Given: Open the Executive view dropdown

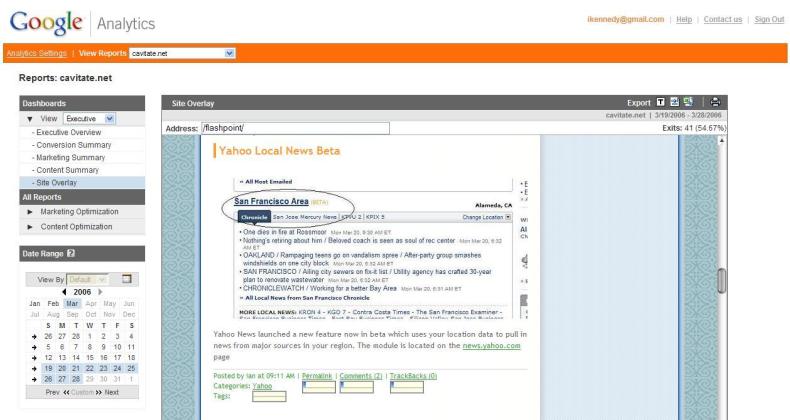Looking at the screenshot, I should (x=89, y=119).
